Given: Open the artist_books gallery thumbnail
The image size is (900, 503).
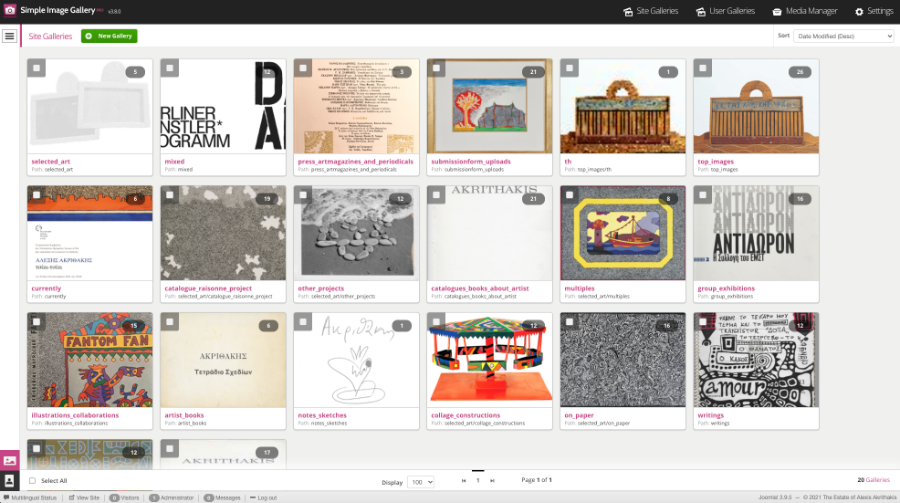Looking at the screenshot, I should pos(223,360).
